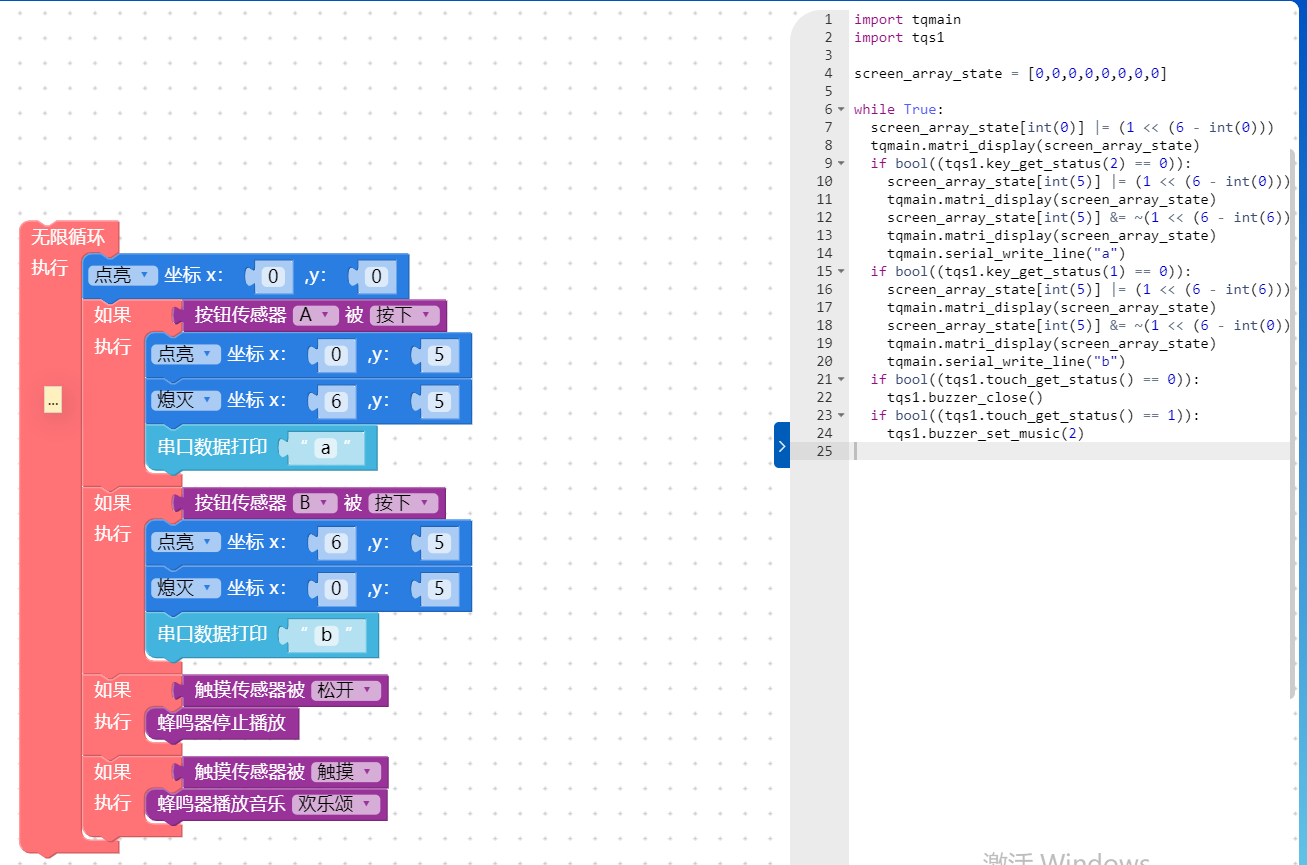Edit x value 6 in 点亮 block under sensor B
The width and height of the screenshot is (1307, 865).
336,542
